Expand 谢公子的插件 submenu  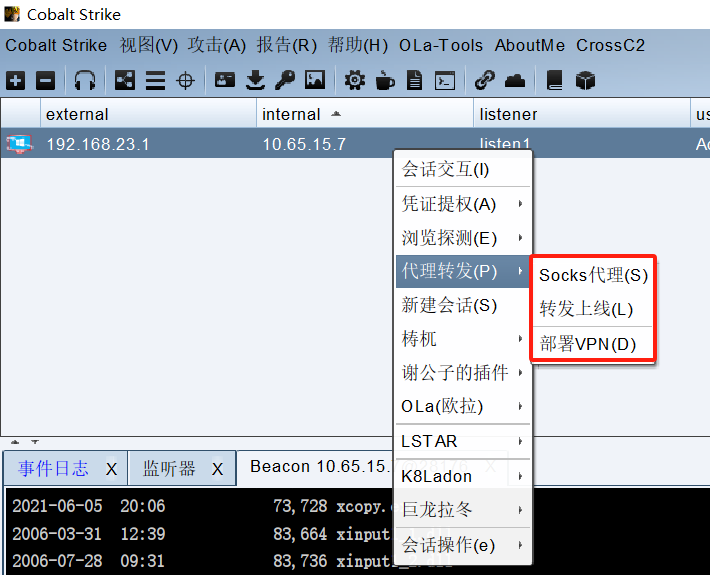pyautogui.click(x=463, y=373)
